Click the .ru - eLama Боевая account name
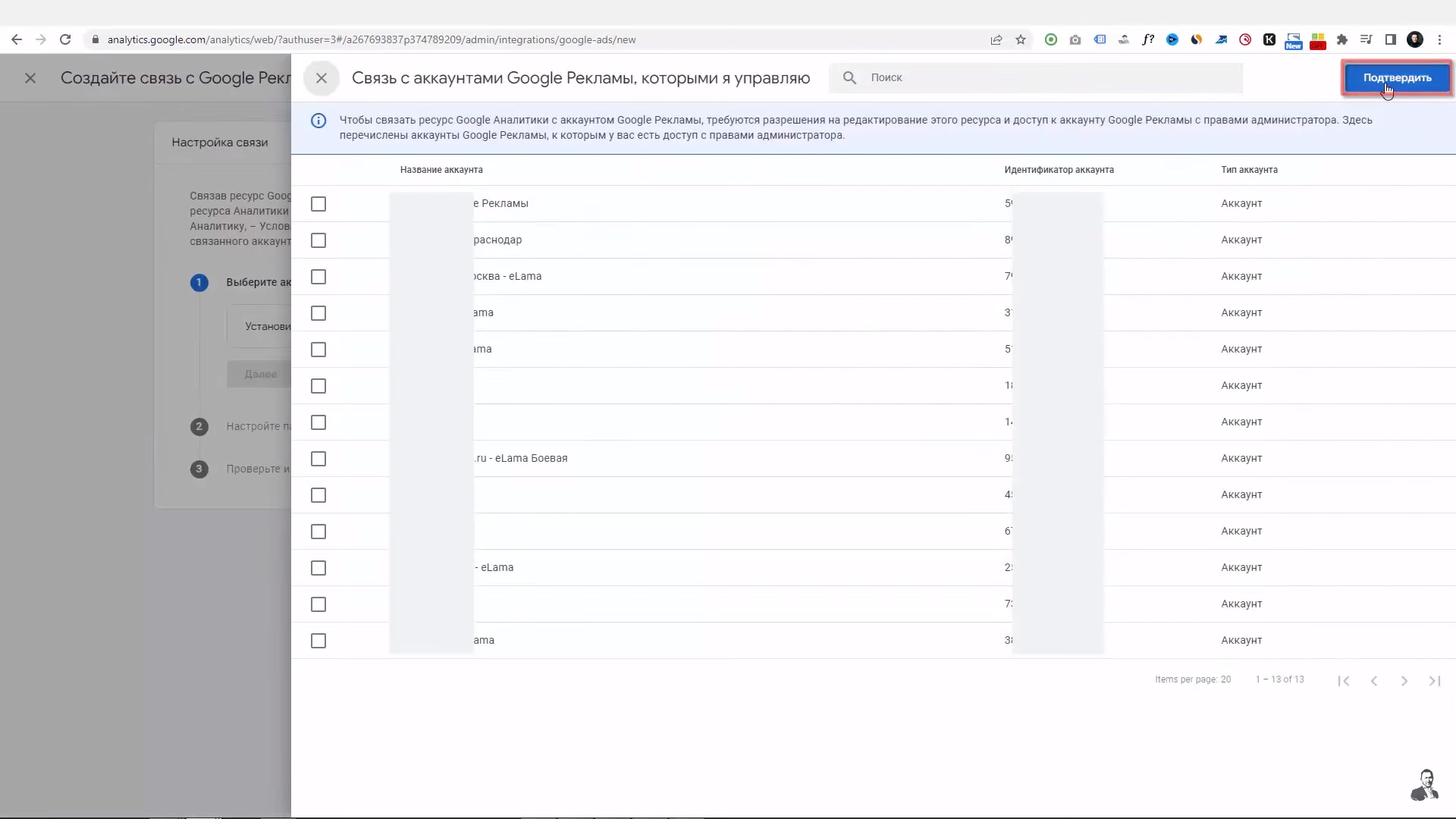This screenshot has width=1456, height=819. click(521, 458)
